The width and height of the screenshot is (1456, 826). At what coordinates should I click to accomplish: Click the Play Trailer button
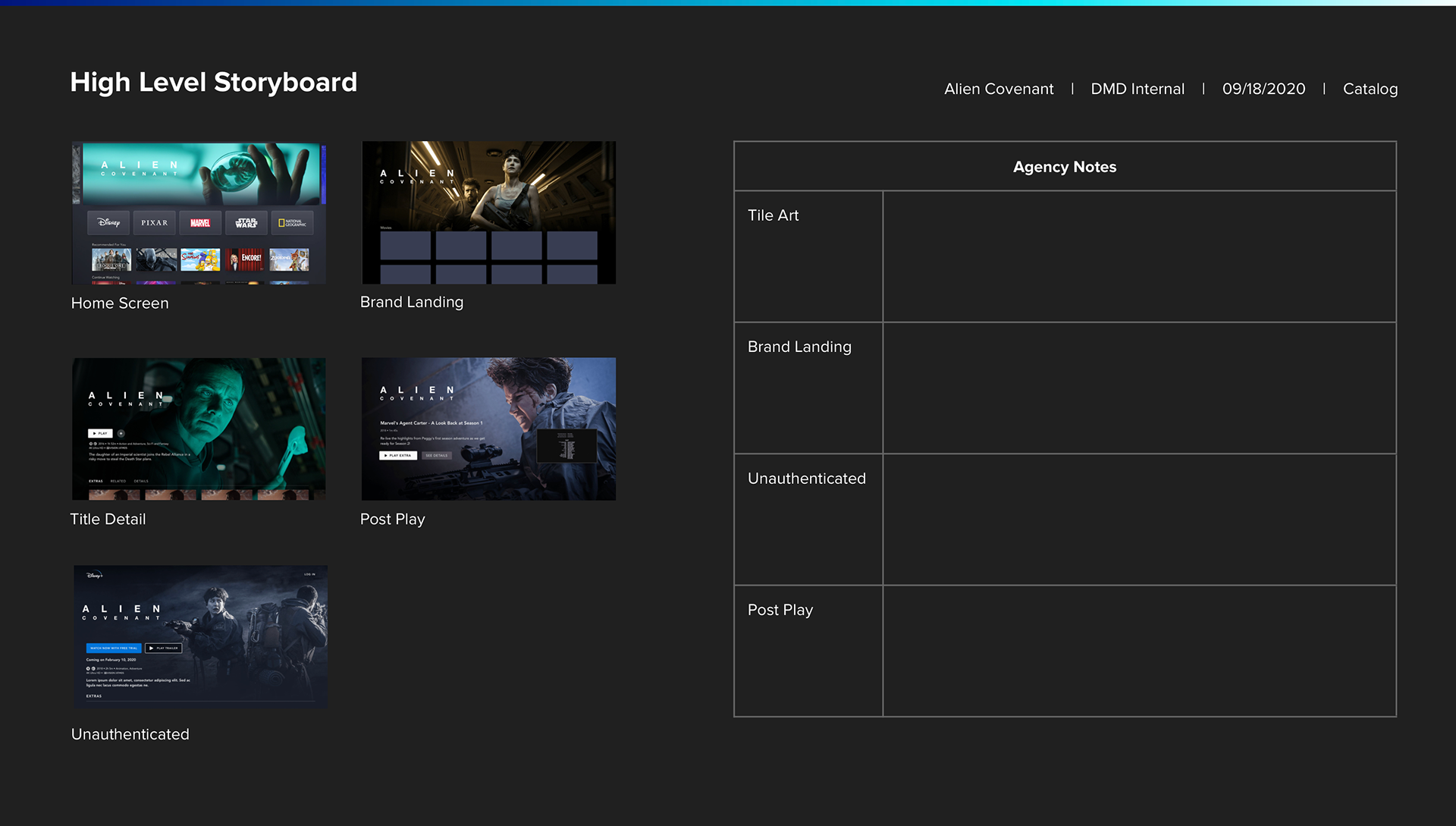click(164, 648)
